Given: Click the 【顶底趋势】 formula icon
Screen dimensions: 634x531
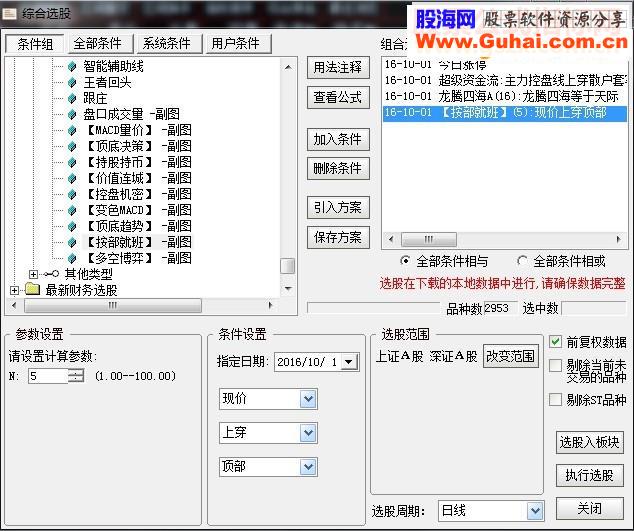Looking at the screenshot, I should (x=72, y=226).
